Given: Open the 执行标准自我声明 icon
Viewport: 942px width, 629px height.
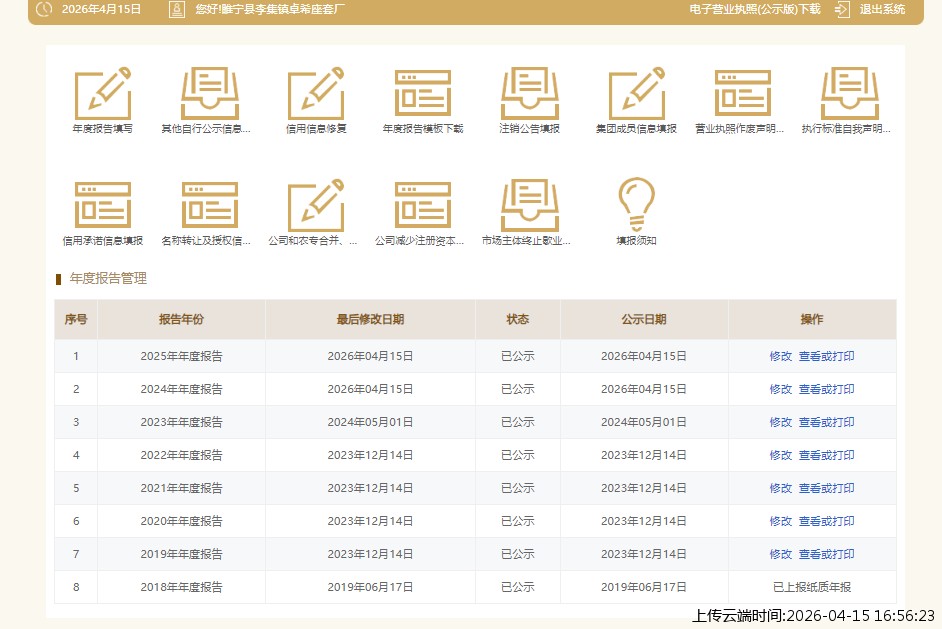Looking at the screenshot, I should tap(849, 94).
